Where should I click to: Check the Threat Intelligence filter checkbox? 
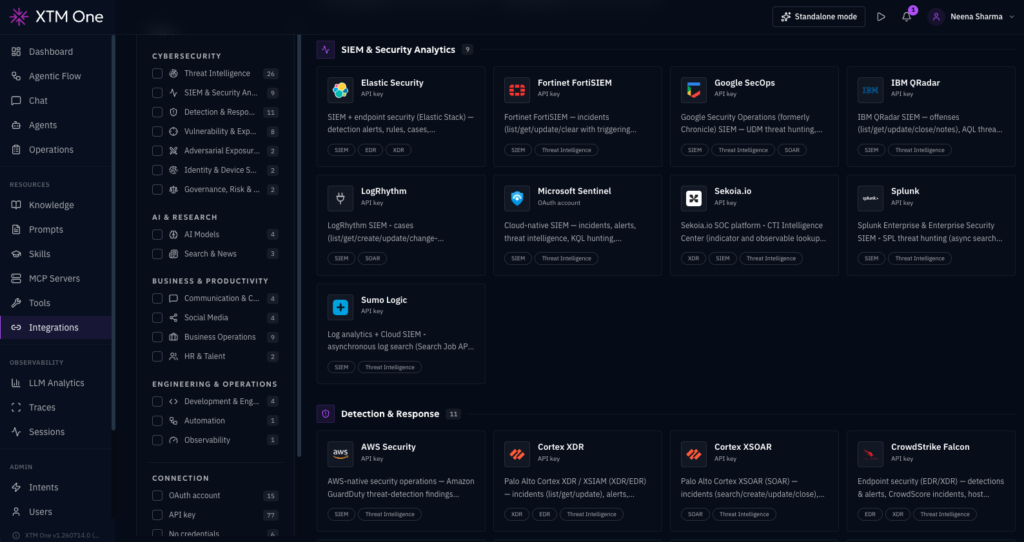[157, 74]
